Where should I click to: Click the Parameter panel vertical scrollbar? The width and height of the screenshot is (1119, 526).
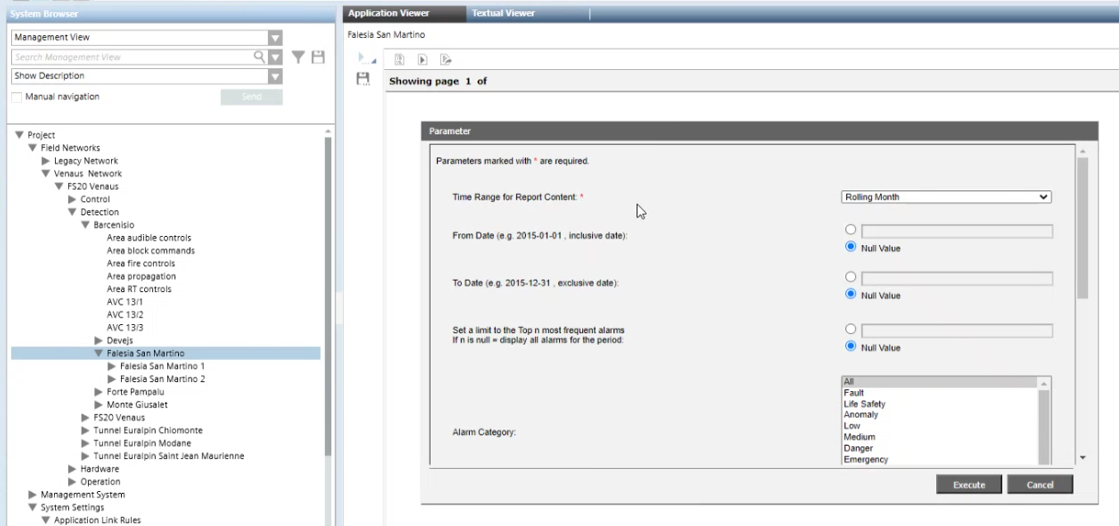[x=1082, y=230]
